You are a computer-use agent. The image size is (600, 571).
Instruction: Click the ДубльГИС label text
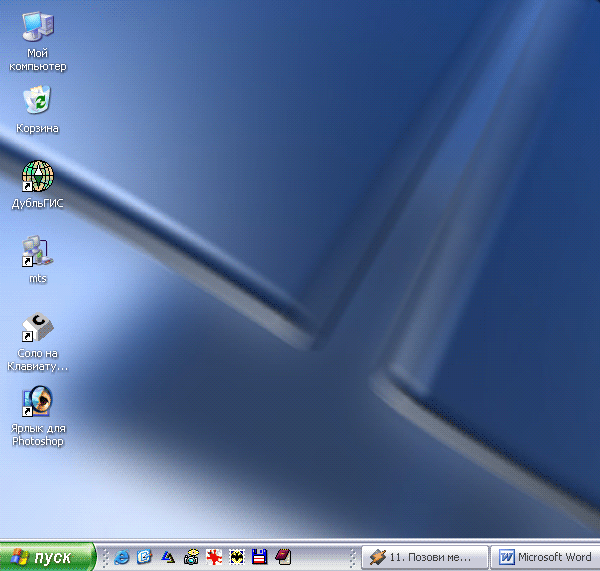[x=38, y=203]
